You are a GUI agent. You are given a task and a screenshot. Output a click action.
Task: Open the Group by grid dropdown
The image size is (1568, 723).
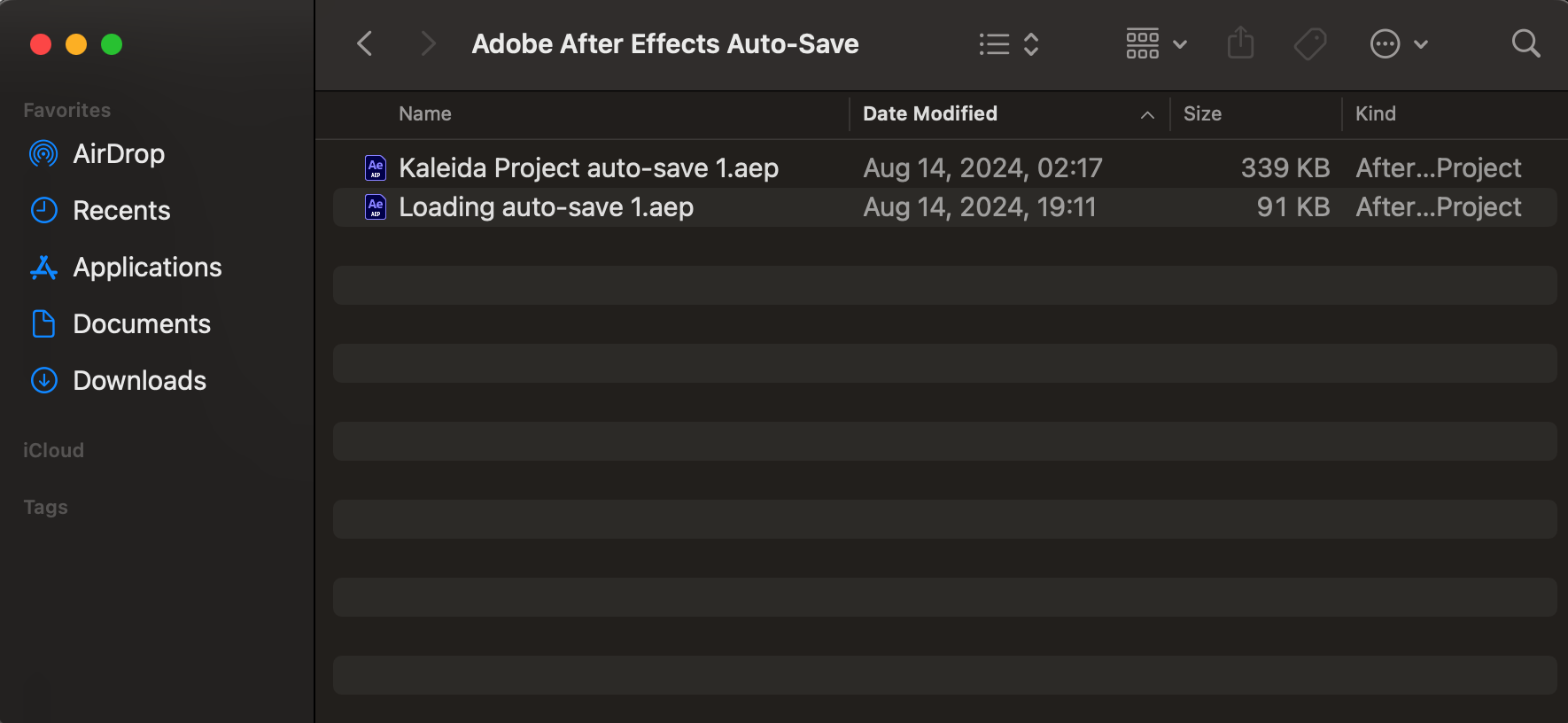click(x=1155, y=43)
